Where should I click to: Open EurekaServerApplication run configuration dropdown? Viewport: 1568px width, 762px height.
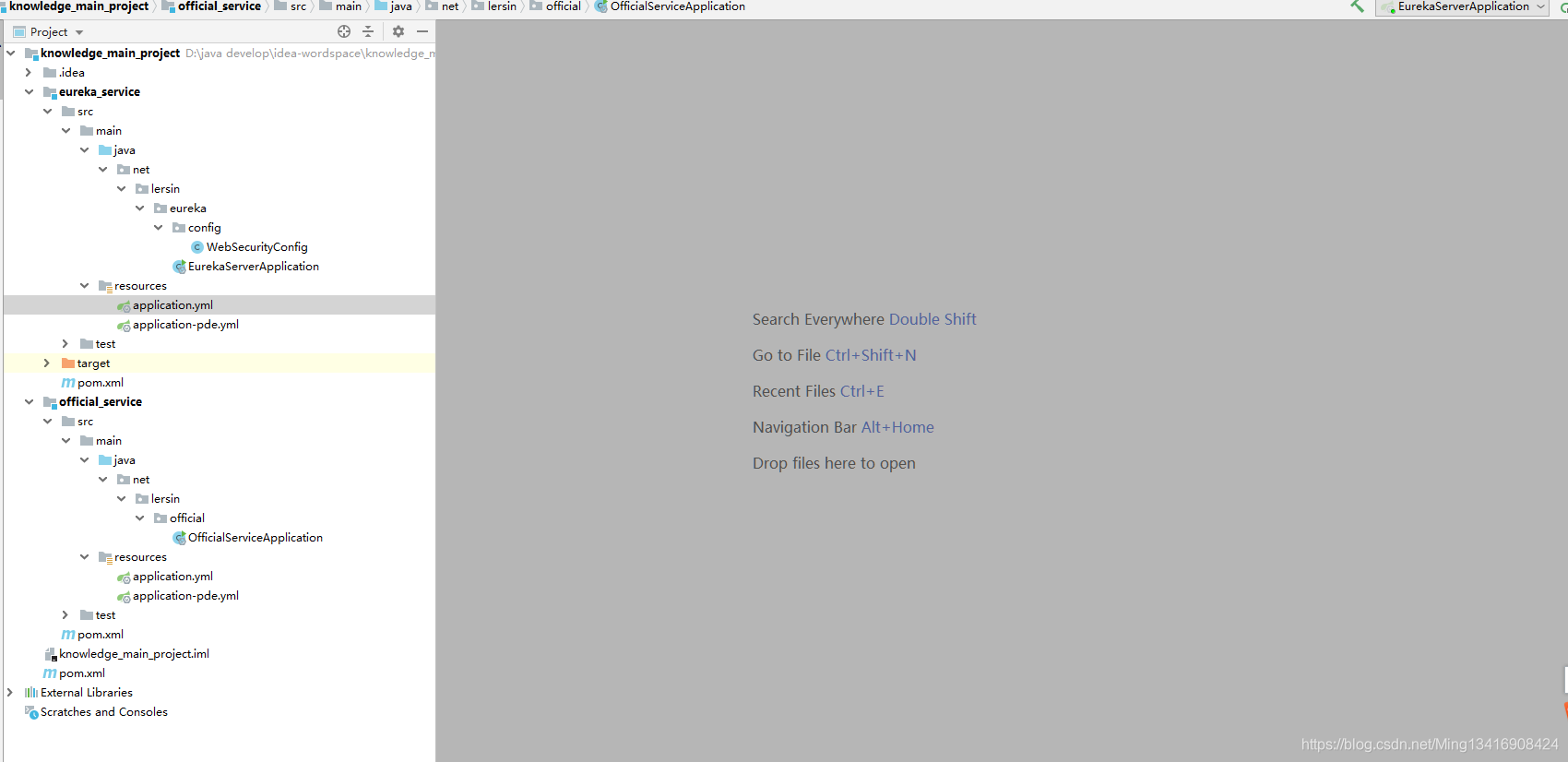point(1462,6)
